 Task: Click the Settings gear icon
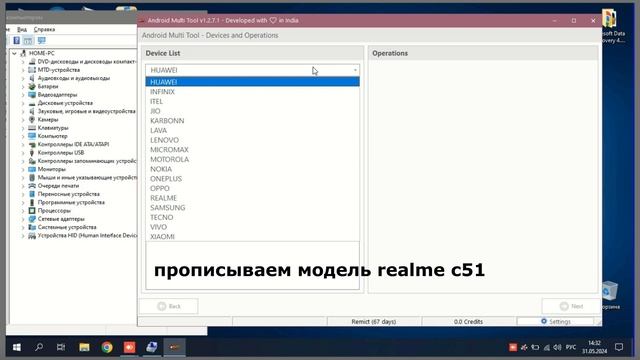pyautogui.click(x=544, y=321)
